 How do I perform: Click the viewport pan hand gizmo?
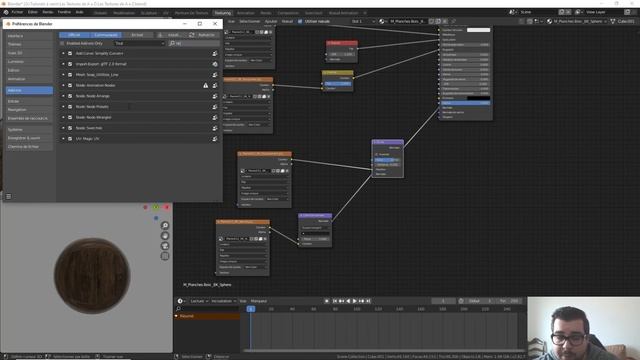point(165,236)
